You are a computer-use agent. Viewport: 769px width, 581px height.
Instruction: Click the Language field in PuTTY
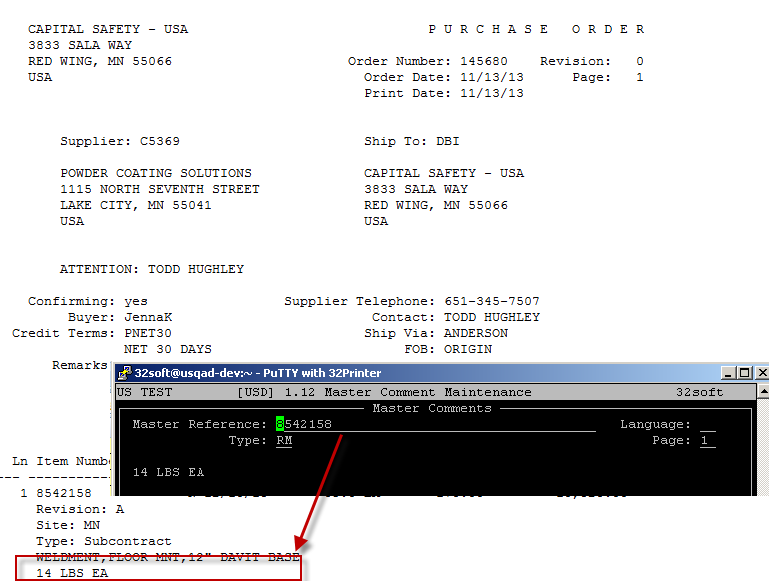coord(708,424)
